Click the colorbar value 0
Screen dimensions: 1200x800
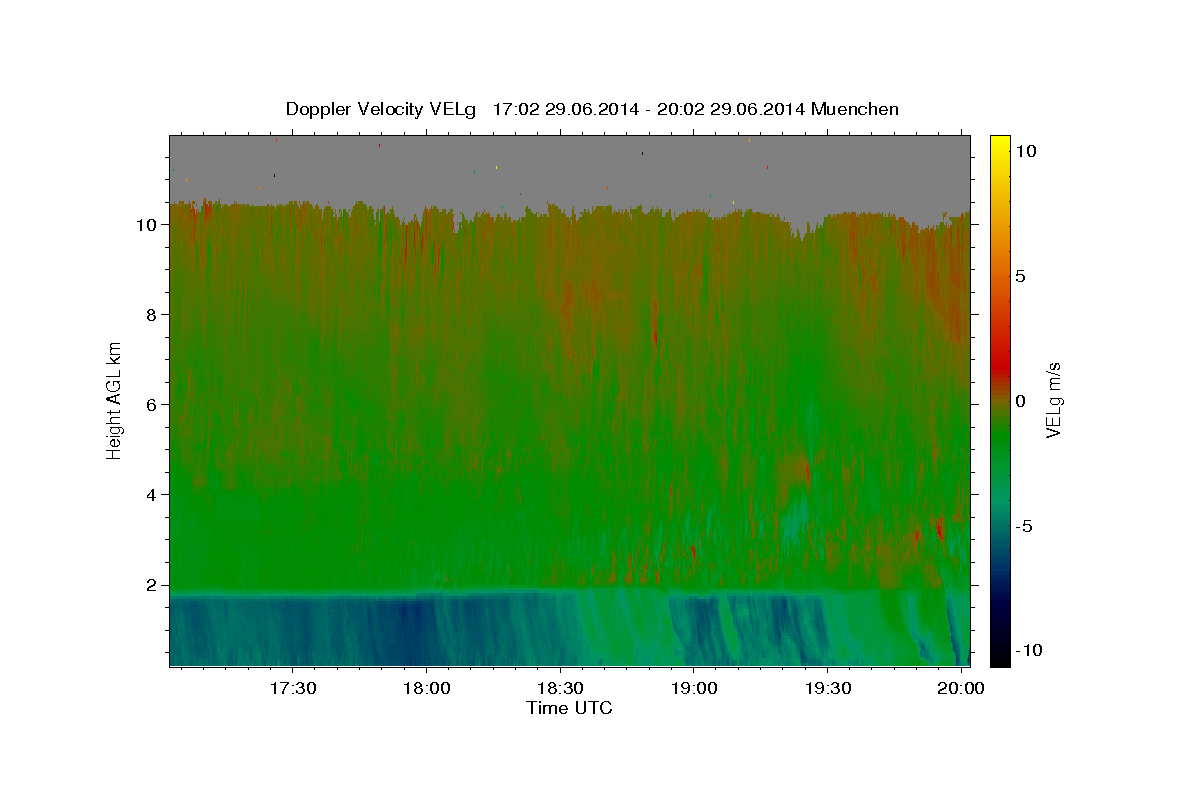coord(1020,401)
